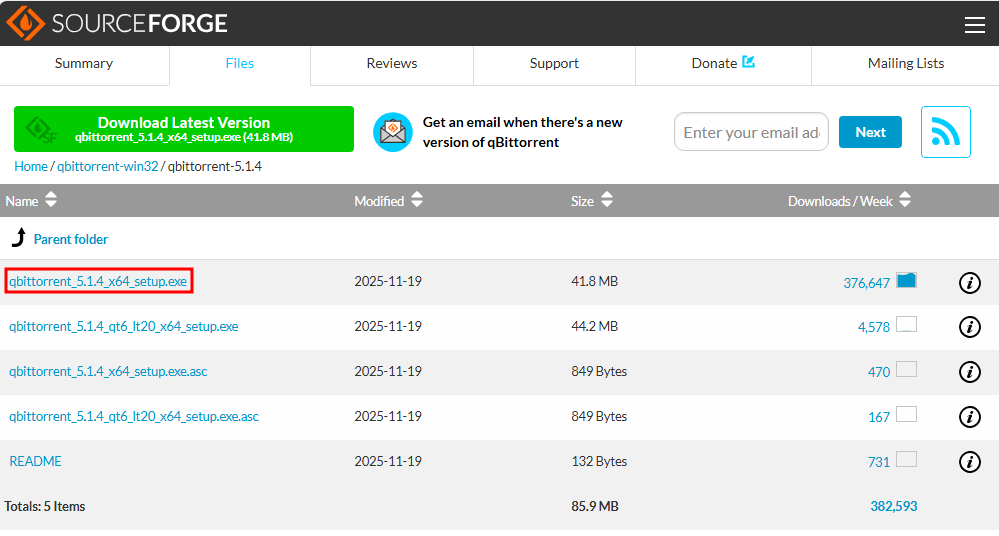Click the 167 downloads count
This screenshot has width=999, height=536.
tap(879, 417)
